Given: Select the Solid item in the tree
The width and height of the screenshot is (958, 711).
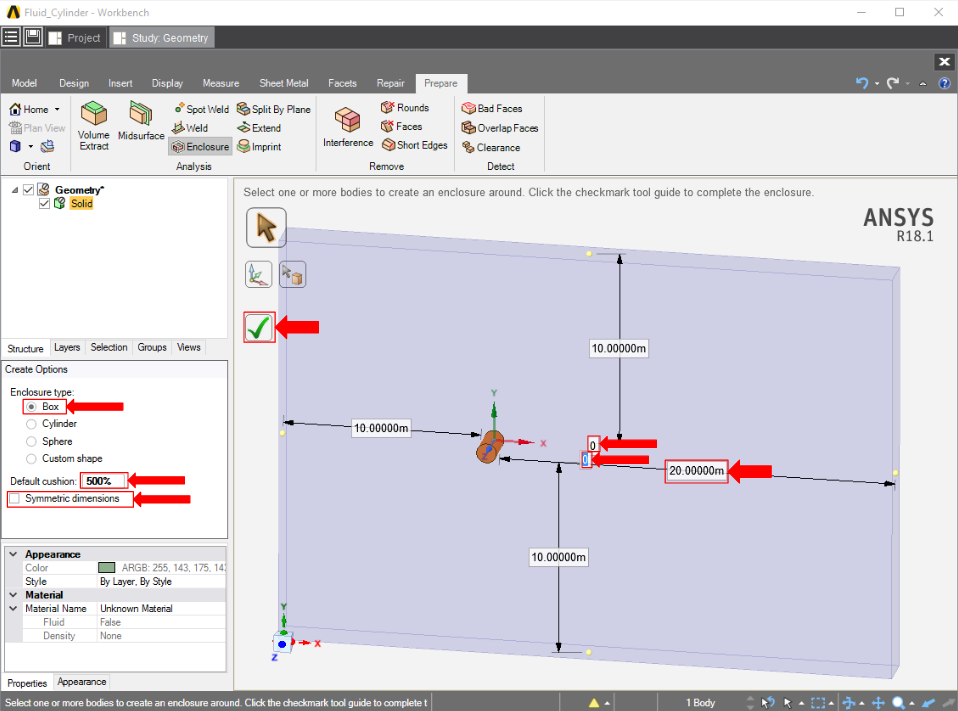Looking at the screenshot, I should click(x=81, y=203).
